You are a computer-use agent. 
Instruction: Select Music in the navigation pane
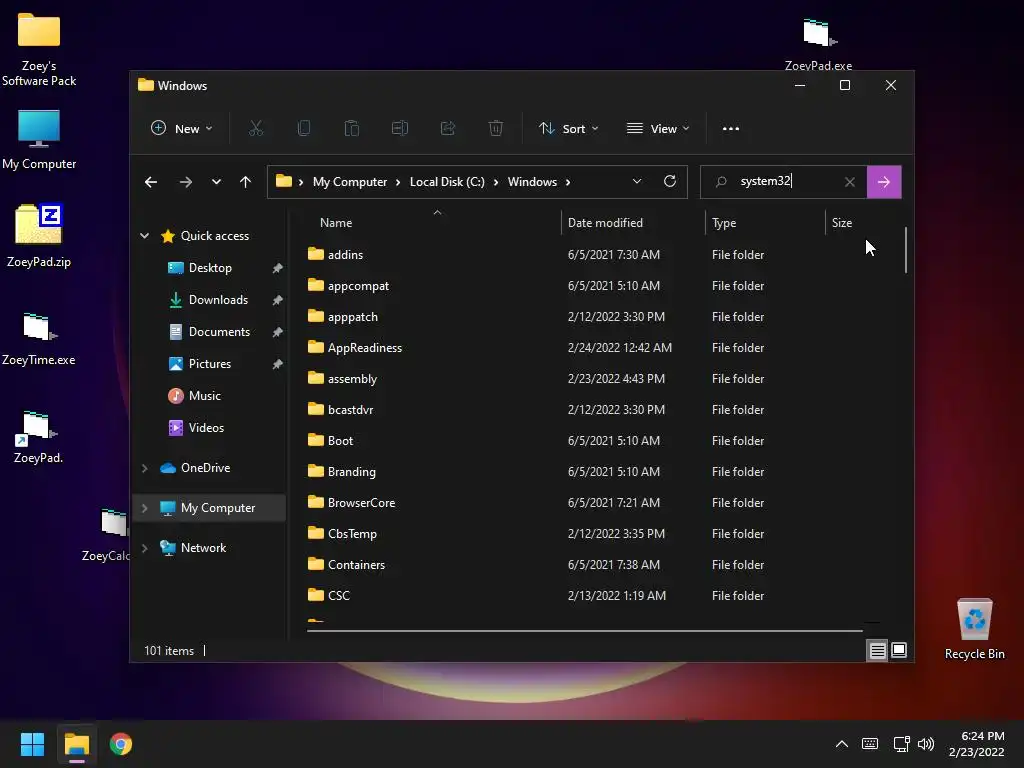click(x=204, y=396)
